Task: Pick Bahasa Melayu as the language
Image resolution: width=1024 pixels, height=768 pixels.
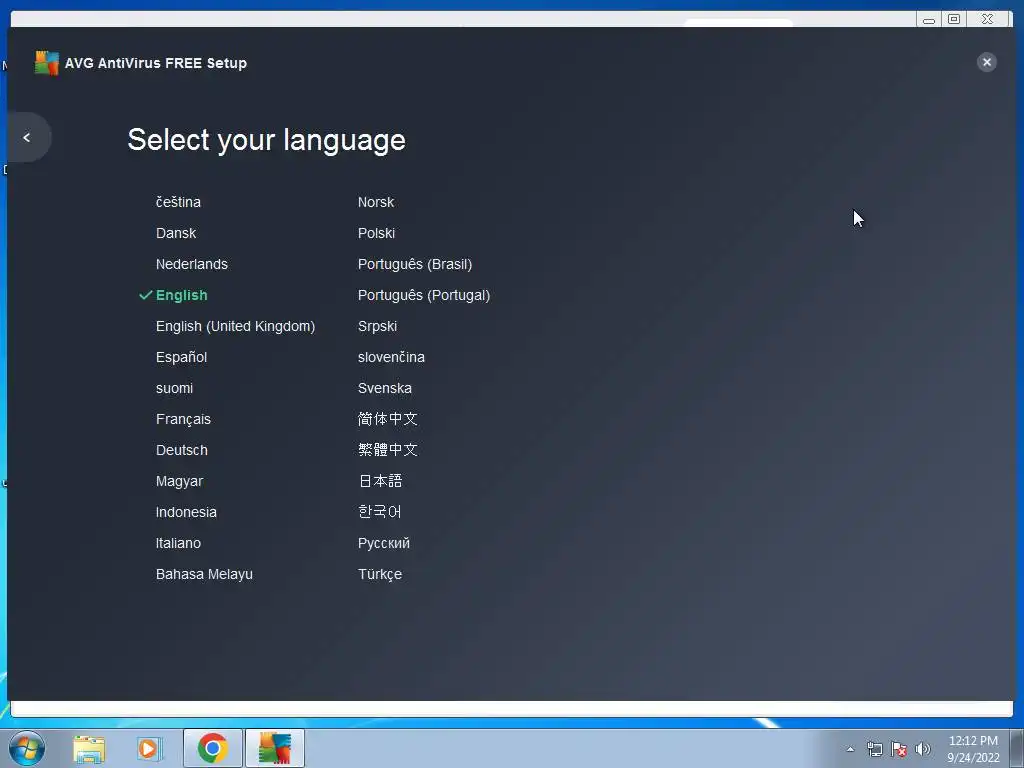Action: click(204, 575)
